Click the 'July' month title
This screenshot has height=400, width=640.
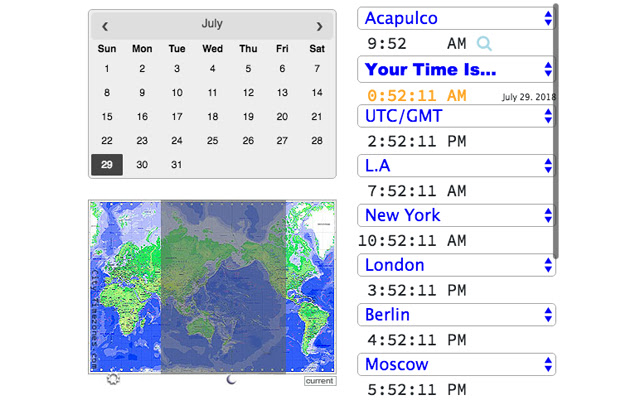click(212, 24)
